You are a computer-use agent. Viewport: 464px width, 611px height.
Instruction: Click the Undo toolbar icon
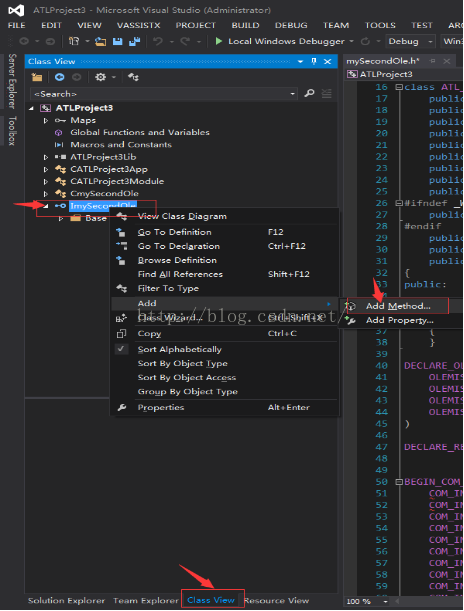[x=158, y=41]
